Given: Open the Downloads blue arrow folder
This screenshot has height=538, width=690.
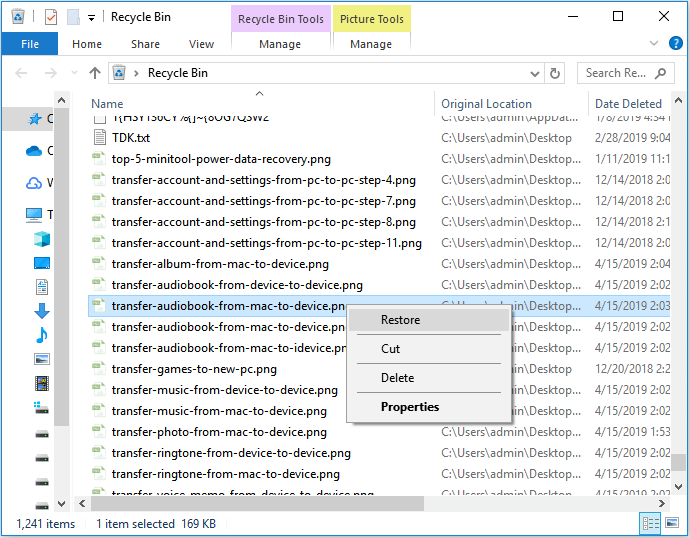Looking at the screenshot, I should [41, 311].
